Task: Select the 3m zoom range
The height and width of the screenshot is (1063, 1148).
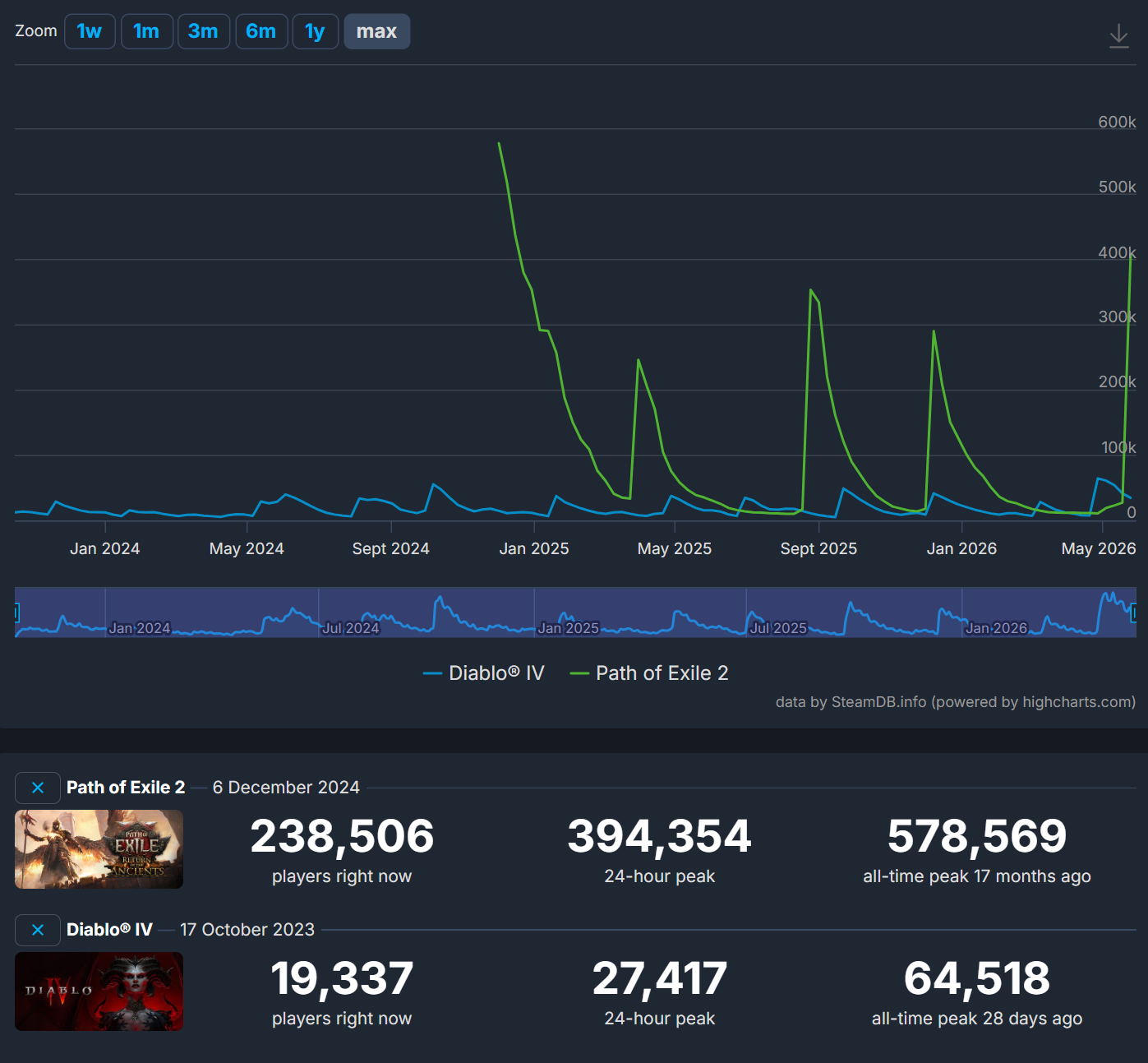Action: click(204, 31)
